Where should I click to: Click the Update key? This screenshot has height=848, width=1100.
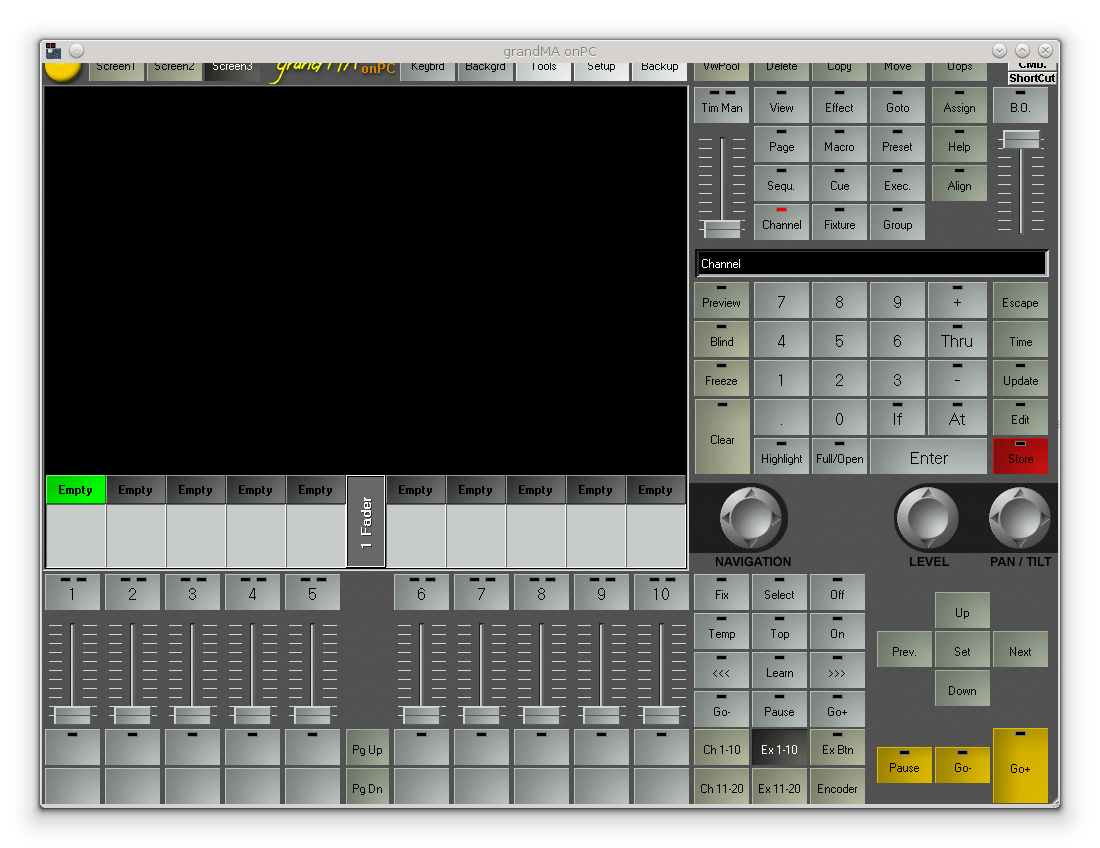(x=1020, y=379)
